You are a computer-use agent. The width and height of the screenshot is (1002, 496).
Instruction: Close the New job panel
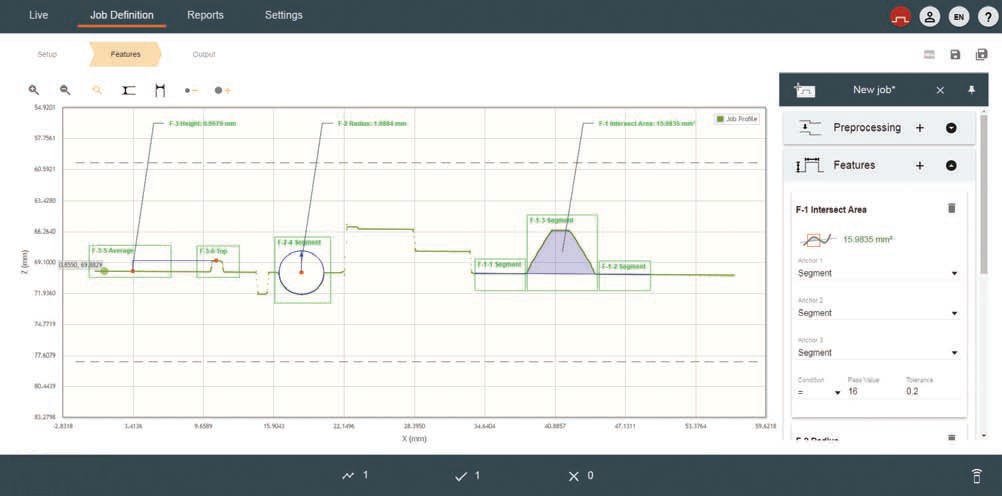(940, 90)
